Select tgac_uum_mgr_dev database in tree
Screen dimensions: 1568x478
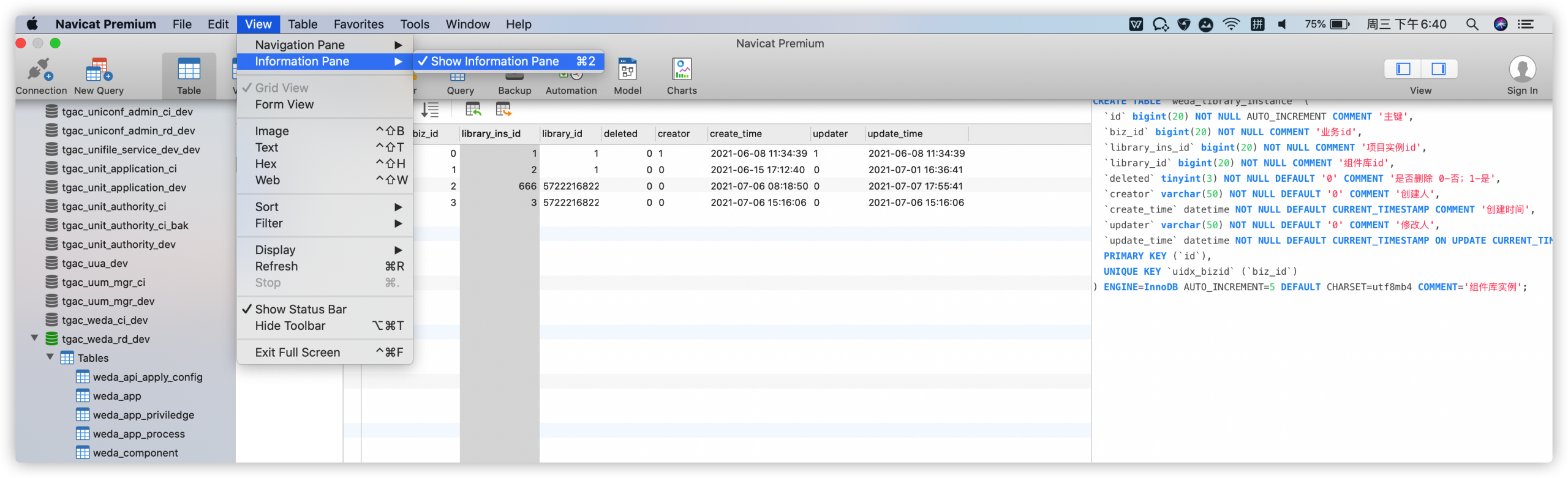coord(108,301)
